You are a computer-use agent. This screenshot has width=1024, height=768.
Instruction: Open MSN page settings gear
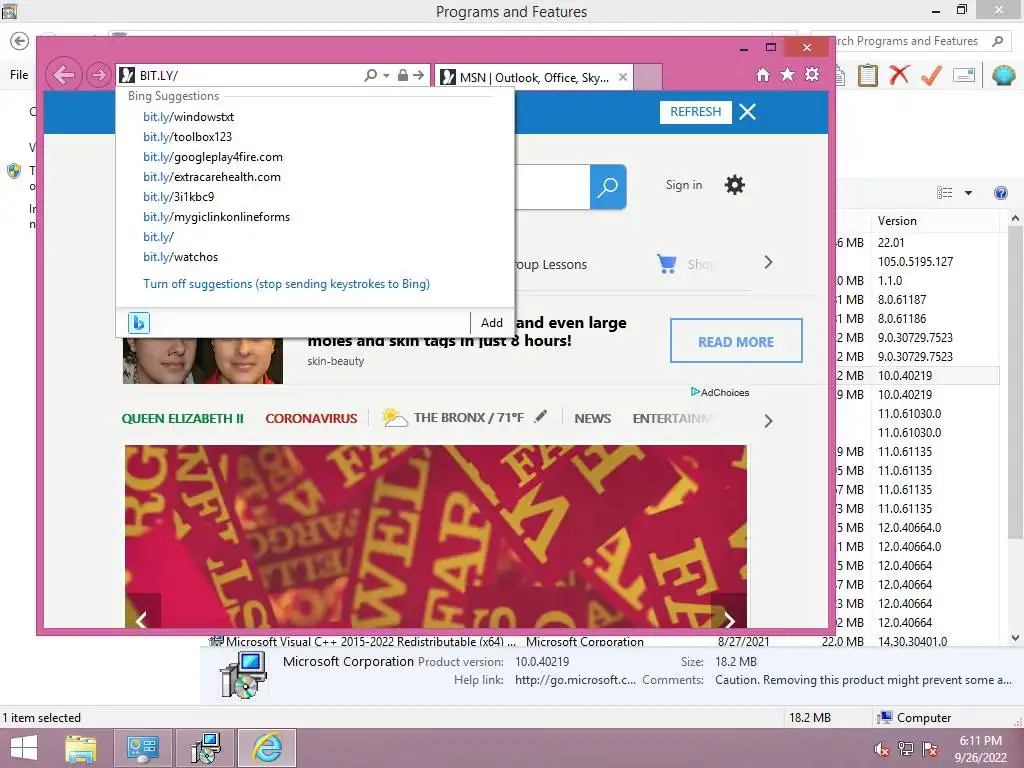click(735, 185)
